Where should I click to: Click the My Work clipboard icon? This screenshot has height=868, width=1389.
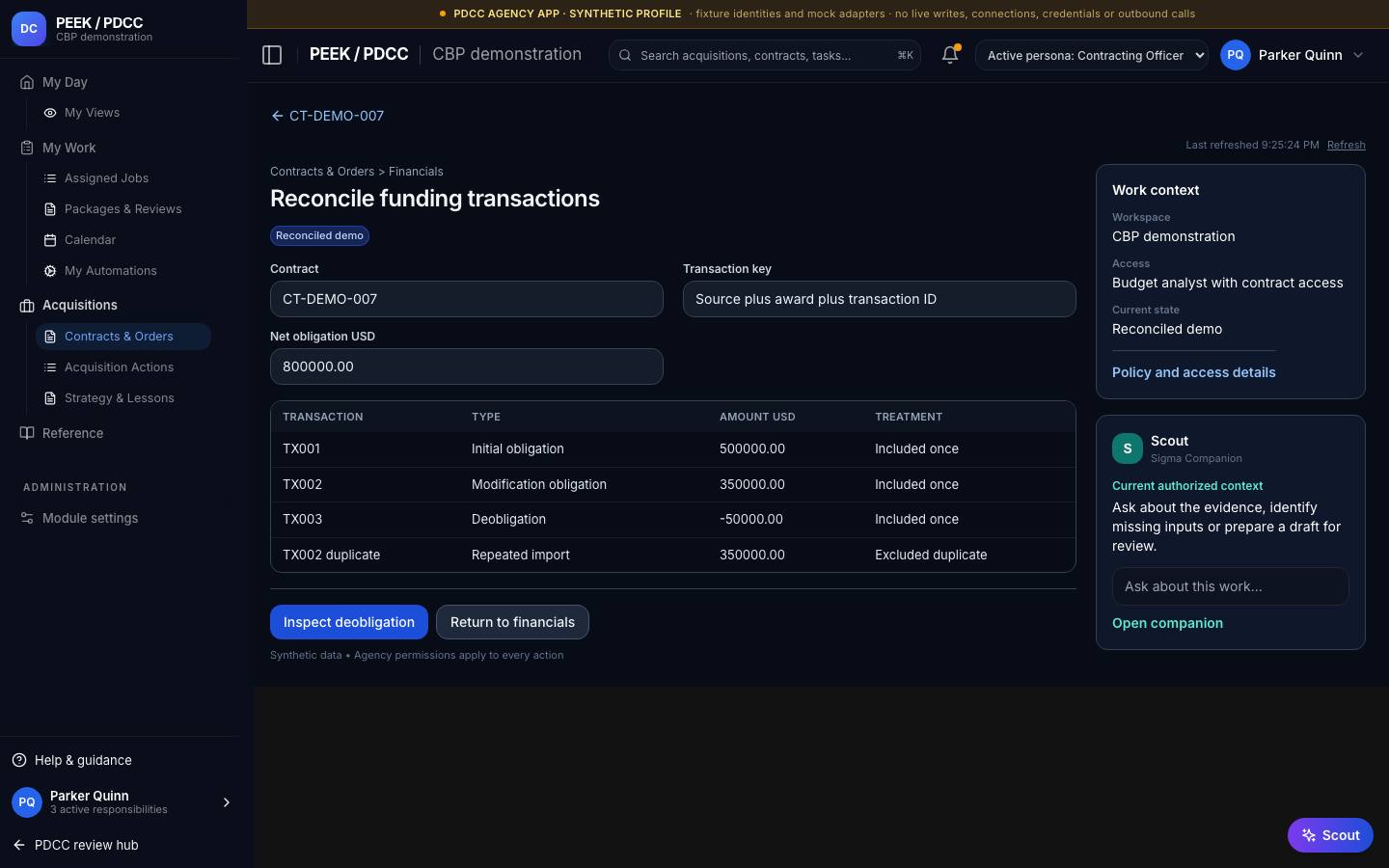tap(27, 148)
